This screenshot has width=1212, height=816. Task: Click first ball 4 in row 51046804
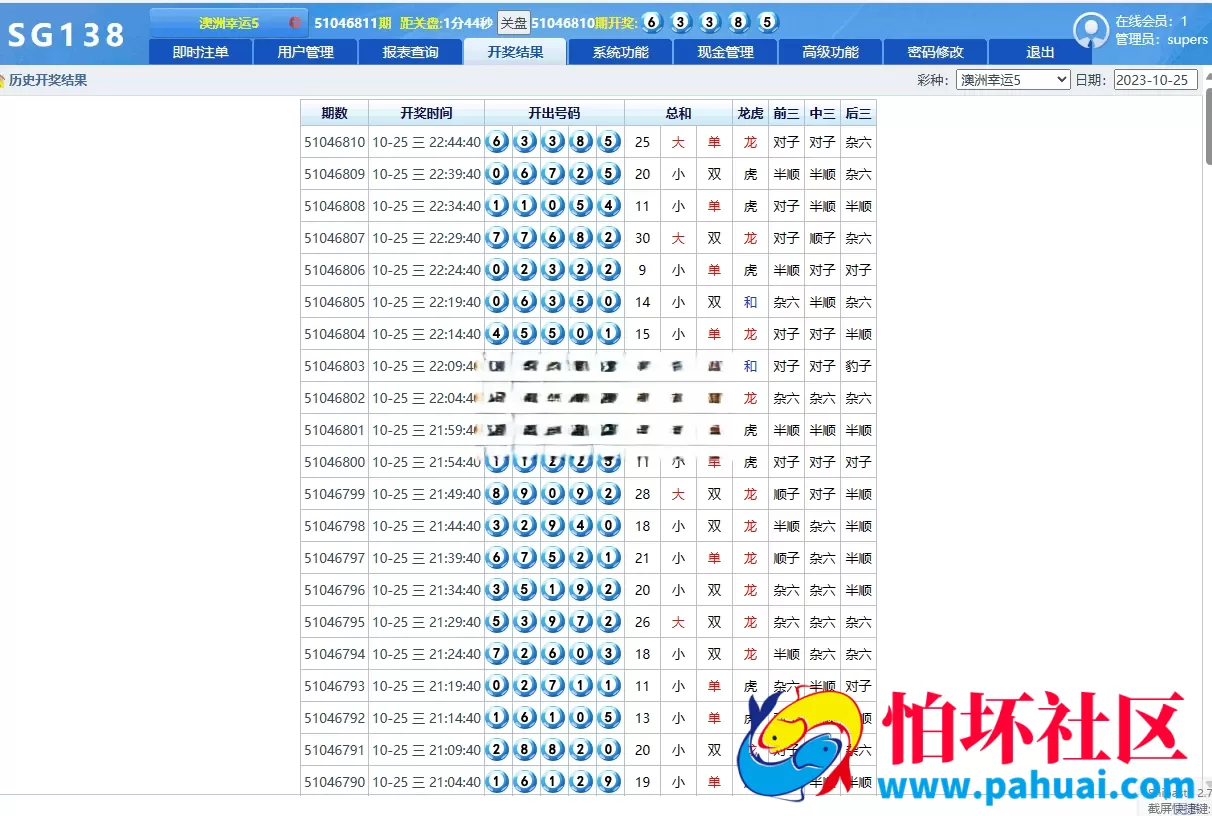point(498,334)
